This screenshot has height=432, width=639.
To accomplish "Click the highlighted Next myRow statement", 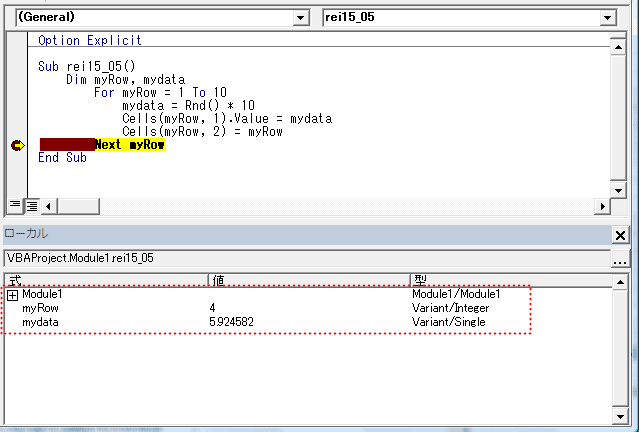I will (x=130, y=145).
